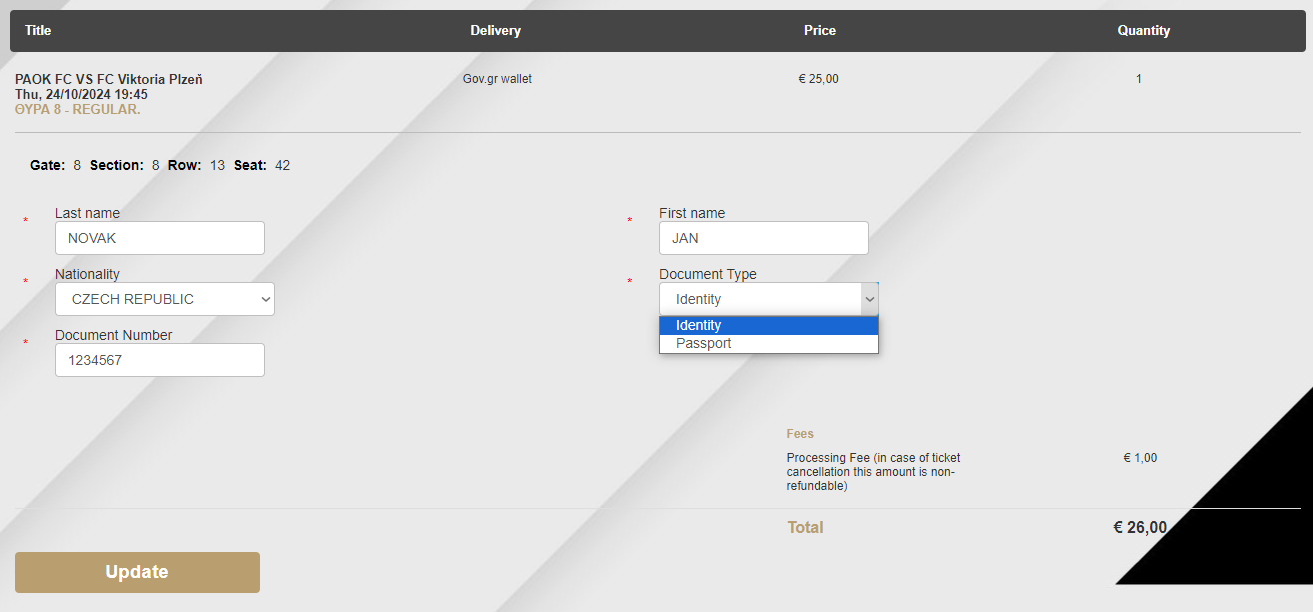Click the € 26,00 total amount
1313x612 pixels.
click(1140, 527)
